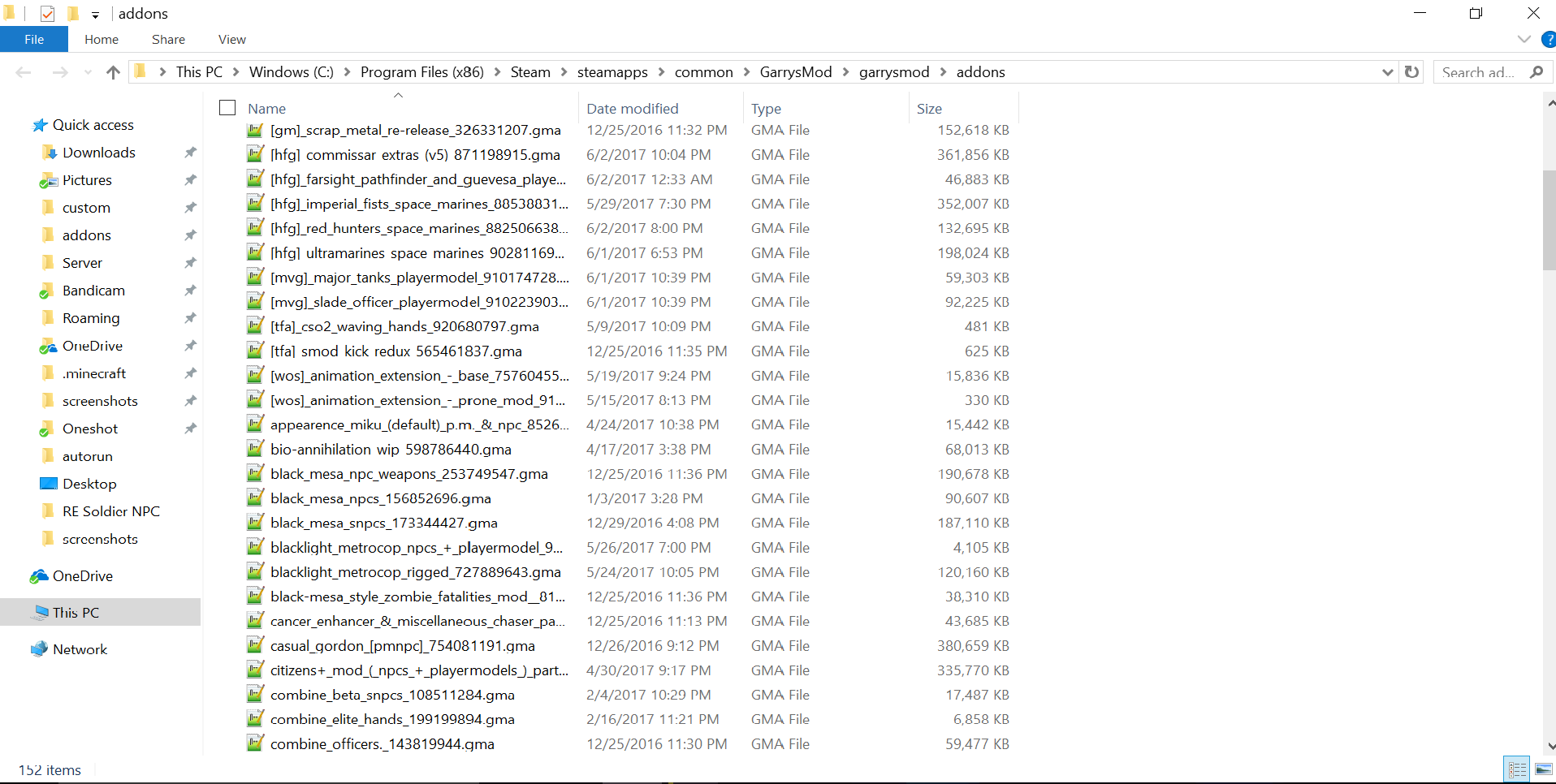Refresh the addons folder view
The width and height of the screenshot is (1556, 784).
[x=1411, y=71]
